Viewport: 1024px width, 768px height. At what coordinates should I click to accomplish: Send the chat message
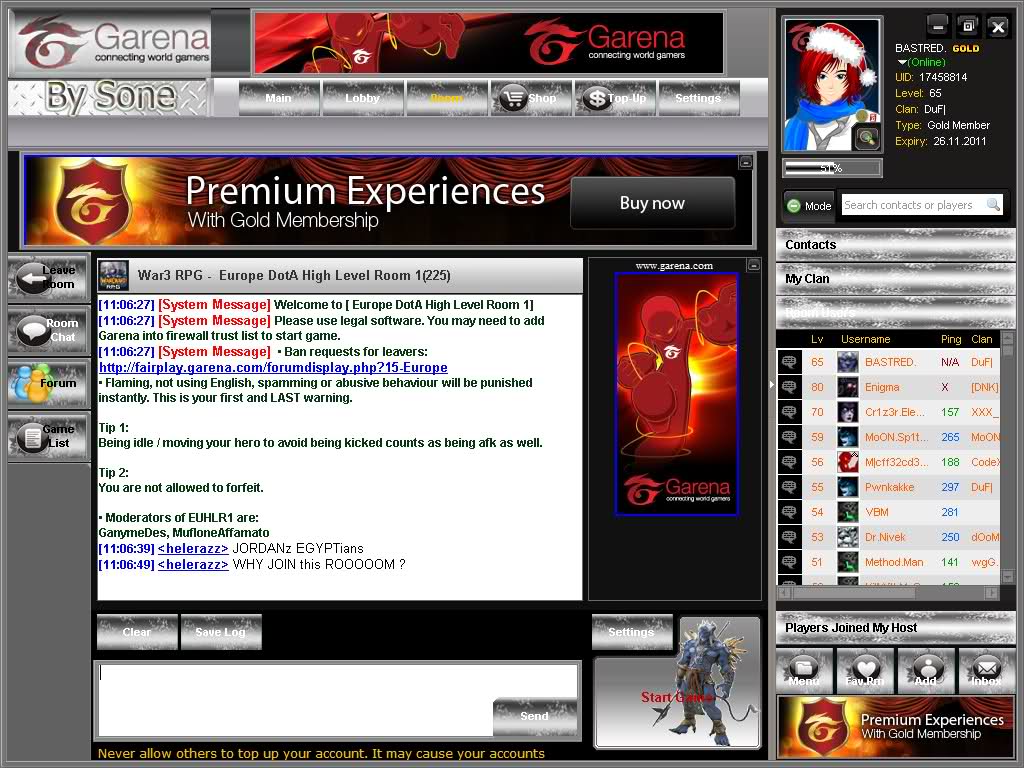[x=535, y=716]
